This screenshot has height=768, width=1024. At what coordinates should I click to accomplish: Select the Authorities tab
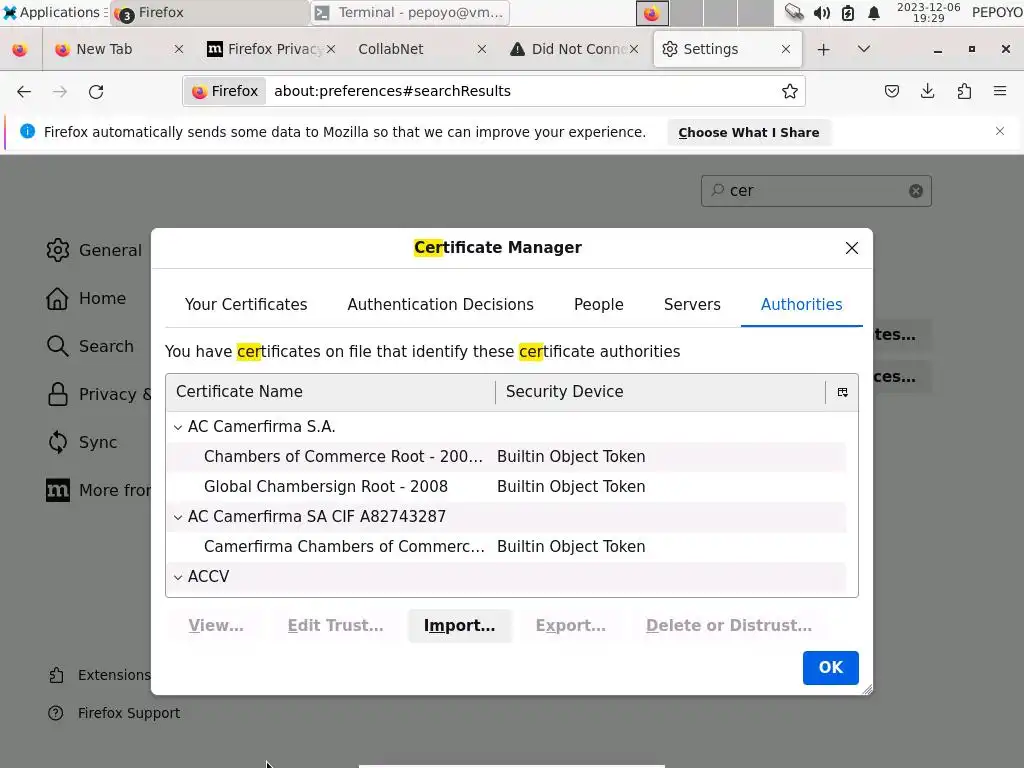coord(801,304)
